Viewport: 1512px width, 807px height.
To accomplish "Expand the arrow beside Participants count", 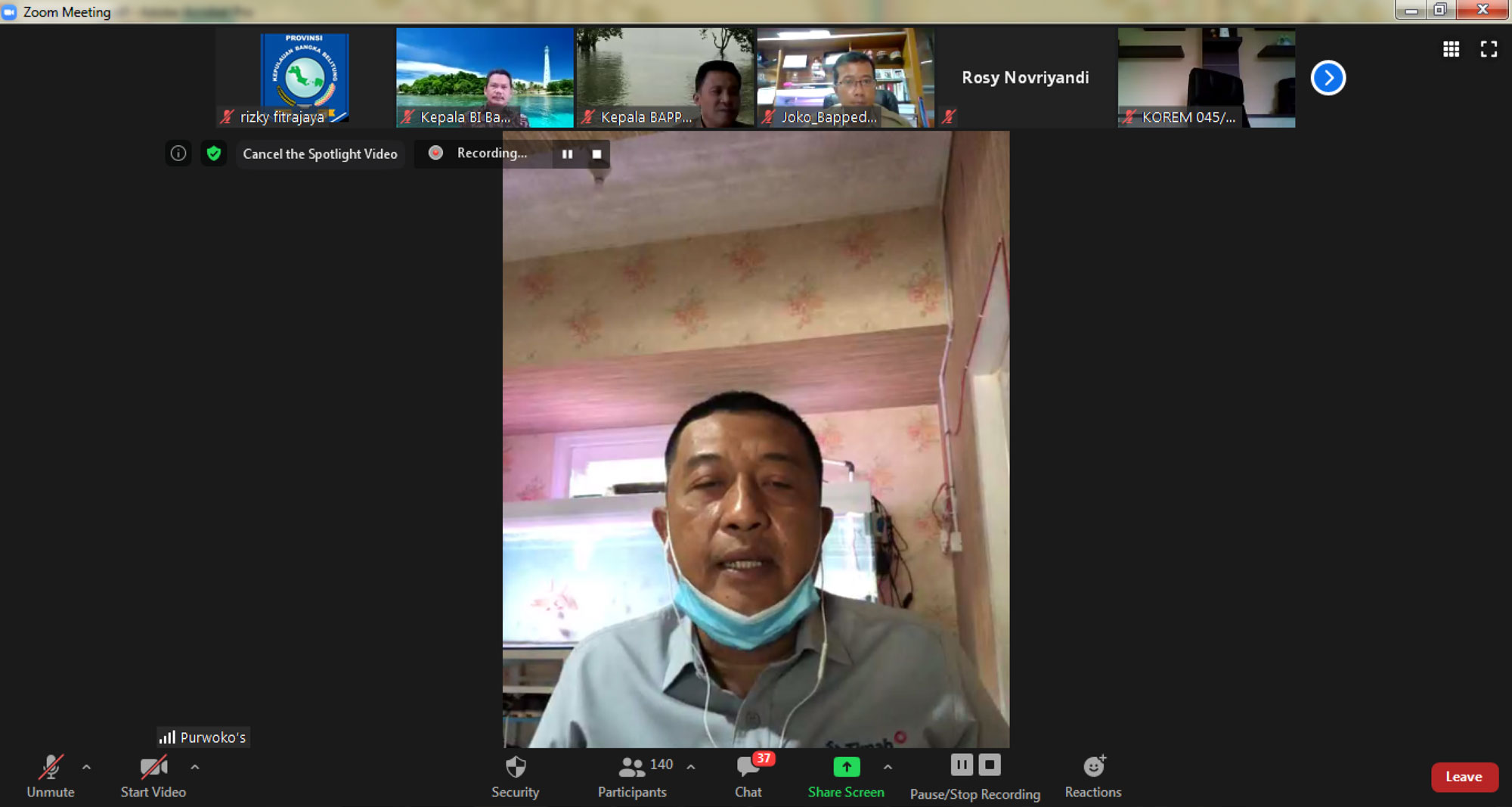I will (691, 767).
